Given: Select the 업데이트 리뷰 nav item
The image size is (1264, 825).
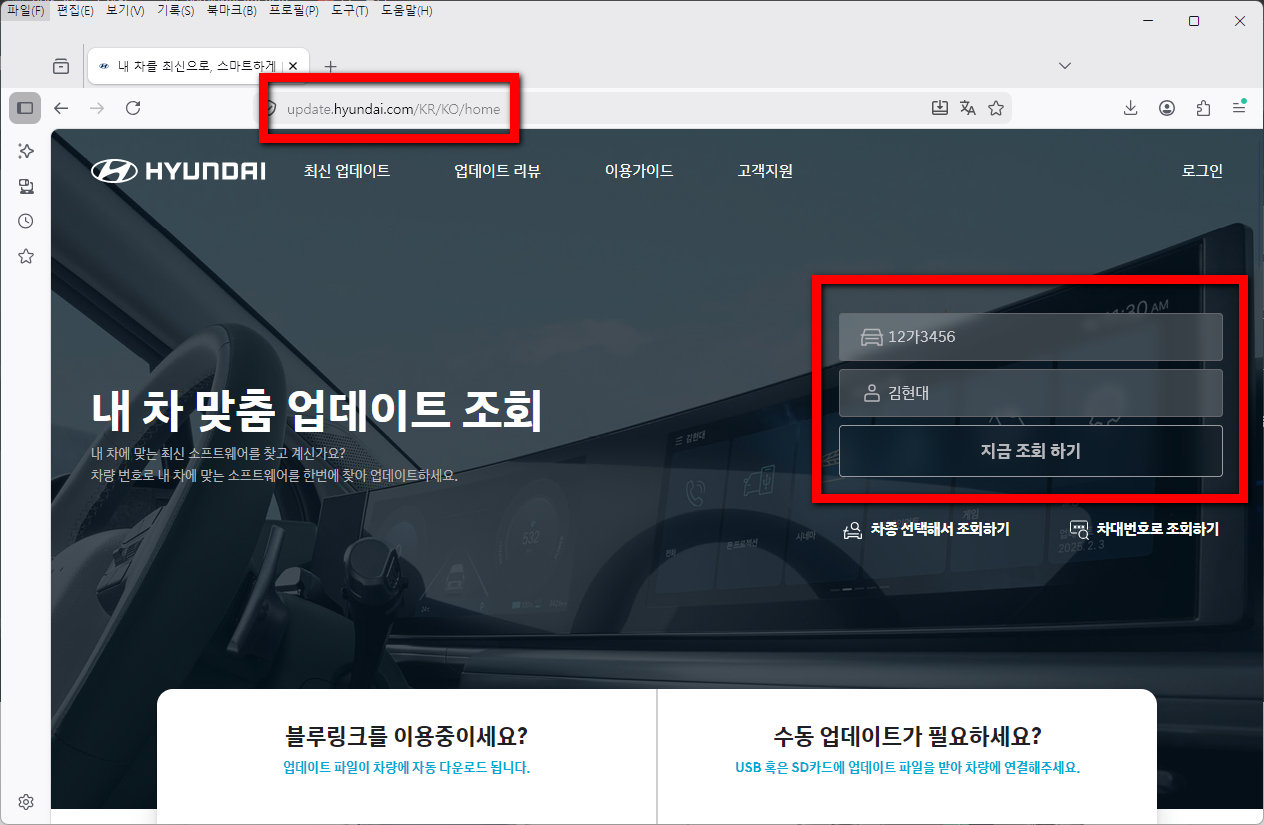Looking at the screenshot, I should pos(497,171).
